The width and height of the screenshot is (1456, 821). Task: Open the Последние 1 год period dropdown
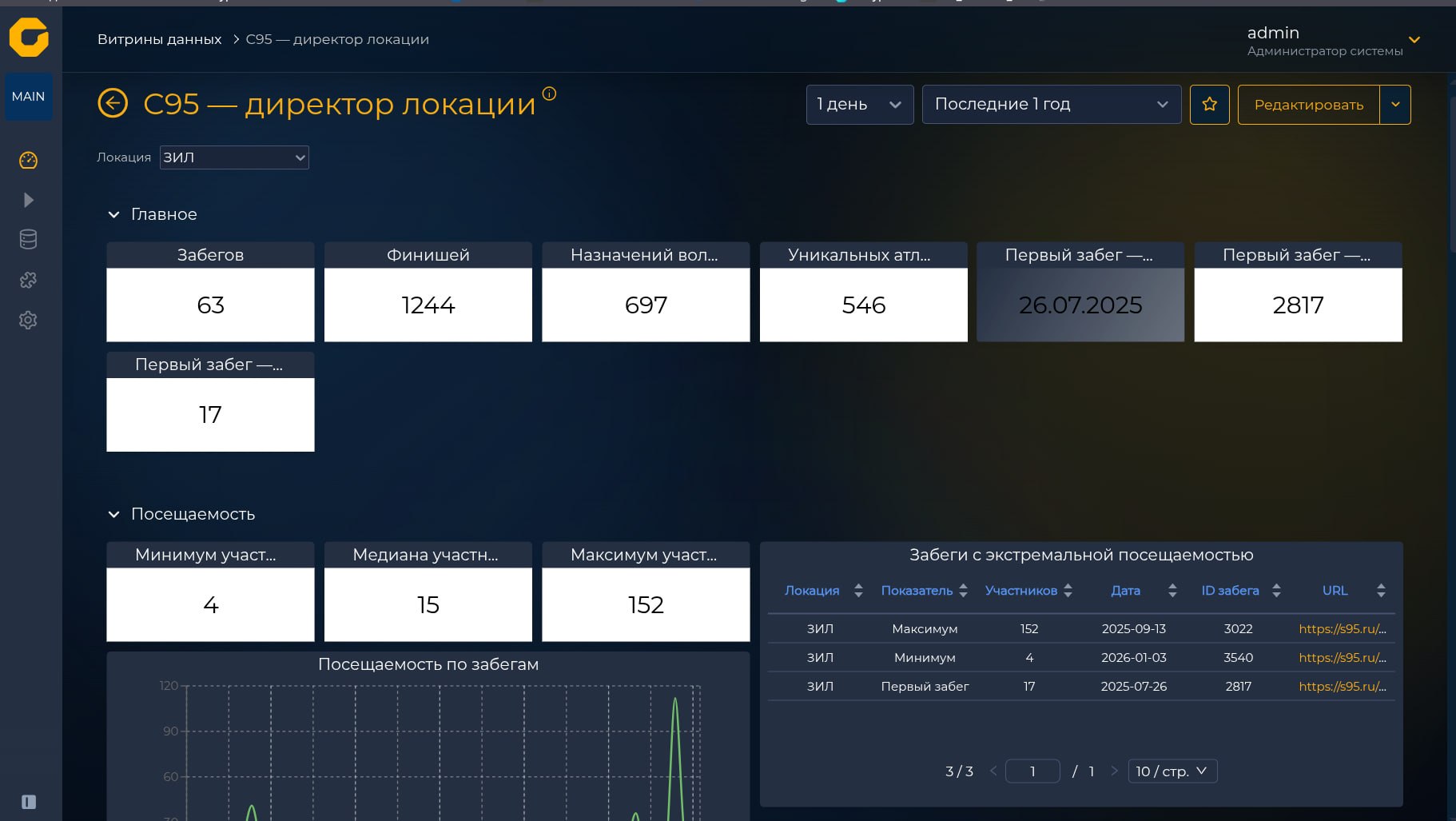[x=1052, y=105]
